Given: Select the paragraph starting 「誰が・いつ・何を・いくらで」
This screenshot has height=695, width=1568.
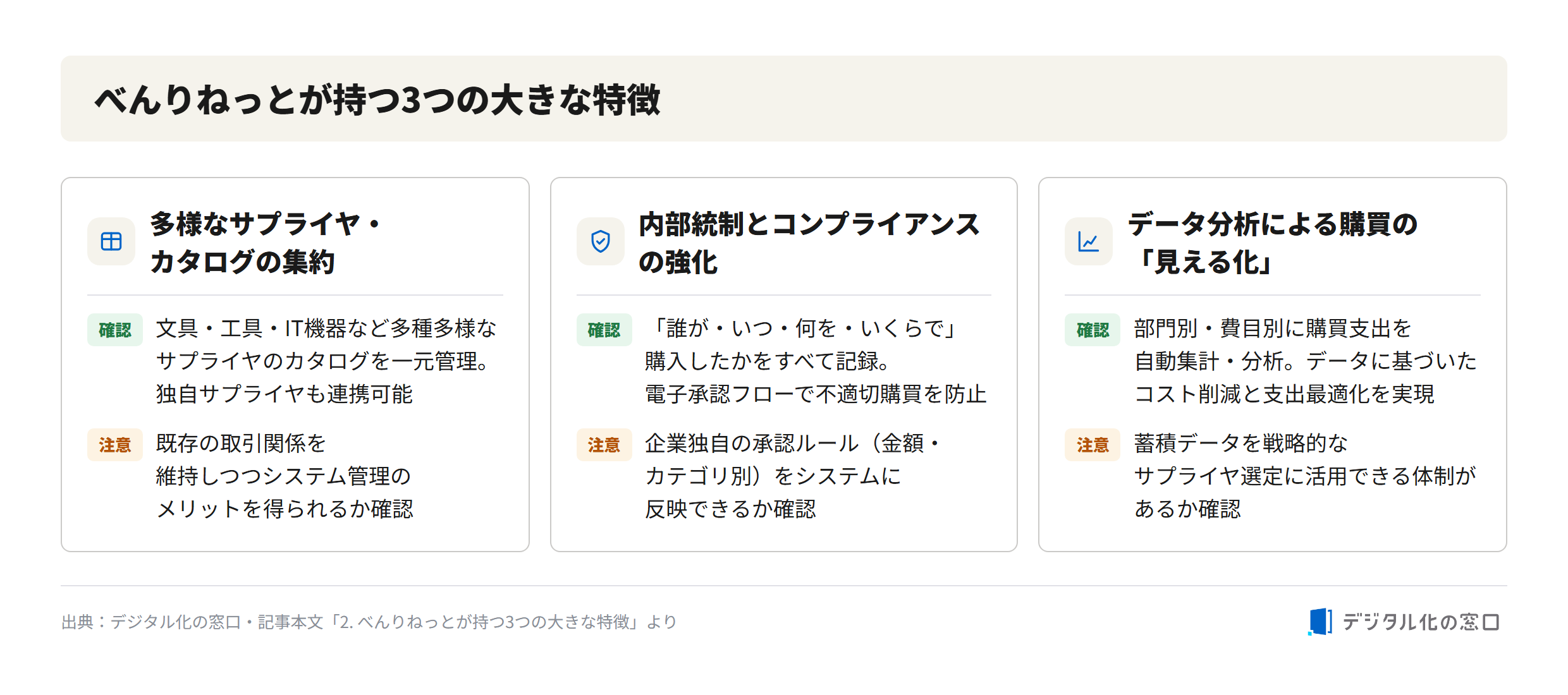Looking at the screenshot, I should click(x=816, y=361).
